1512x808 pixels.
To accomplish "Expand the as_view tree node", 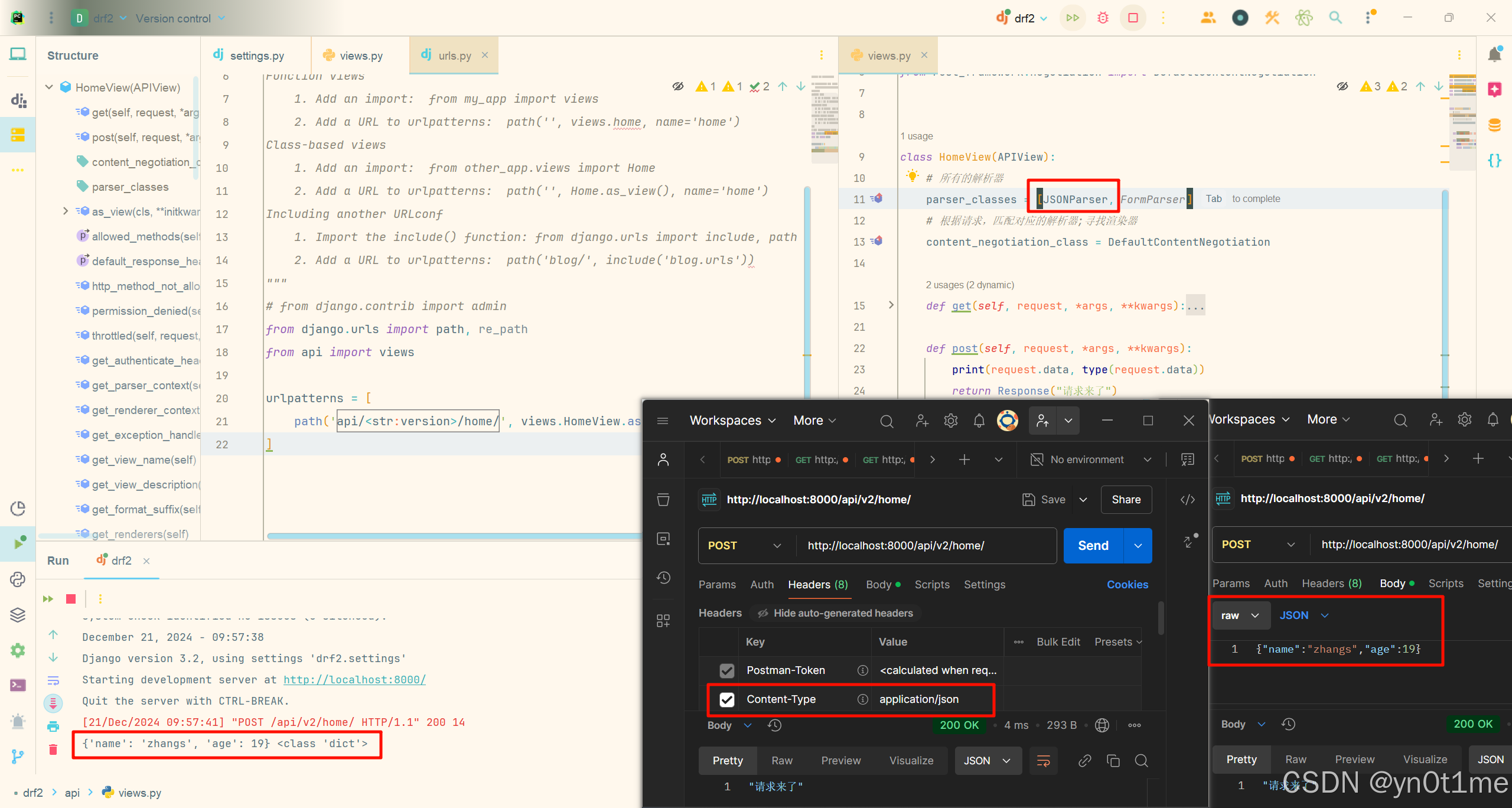I will pos(66,211).
